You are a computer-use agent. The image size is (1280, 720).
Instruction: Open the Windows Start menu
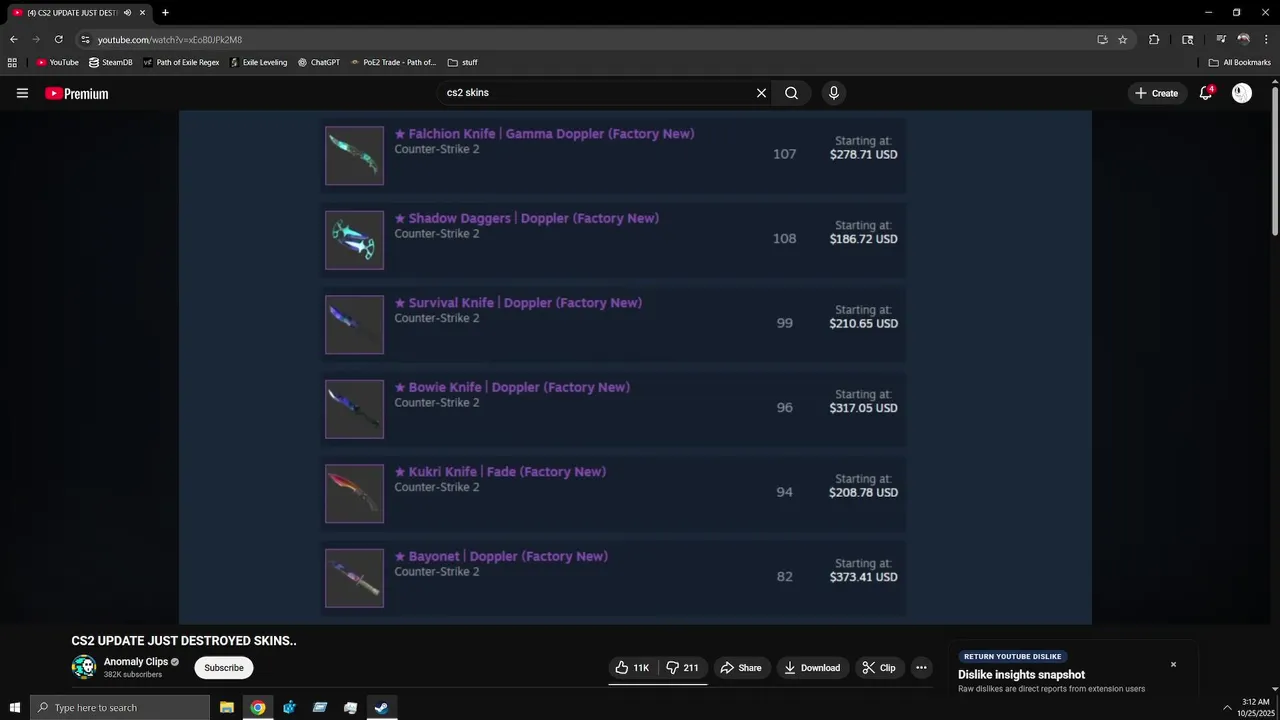[x=14, y=708]
